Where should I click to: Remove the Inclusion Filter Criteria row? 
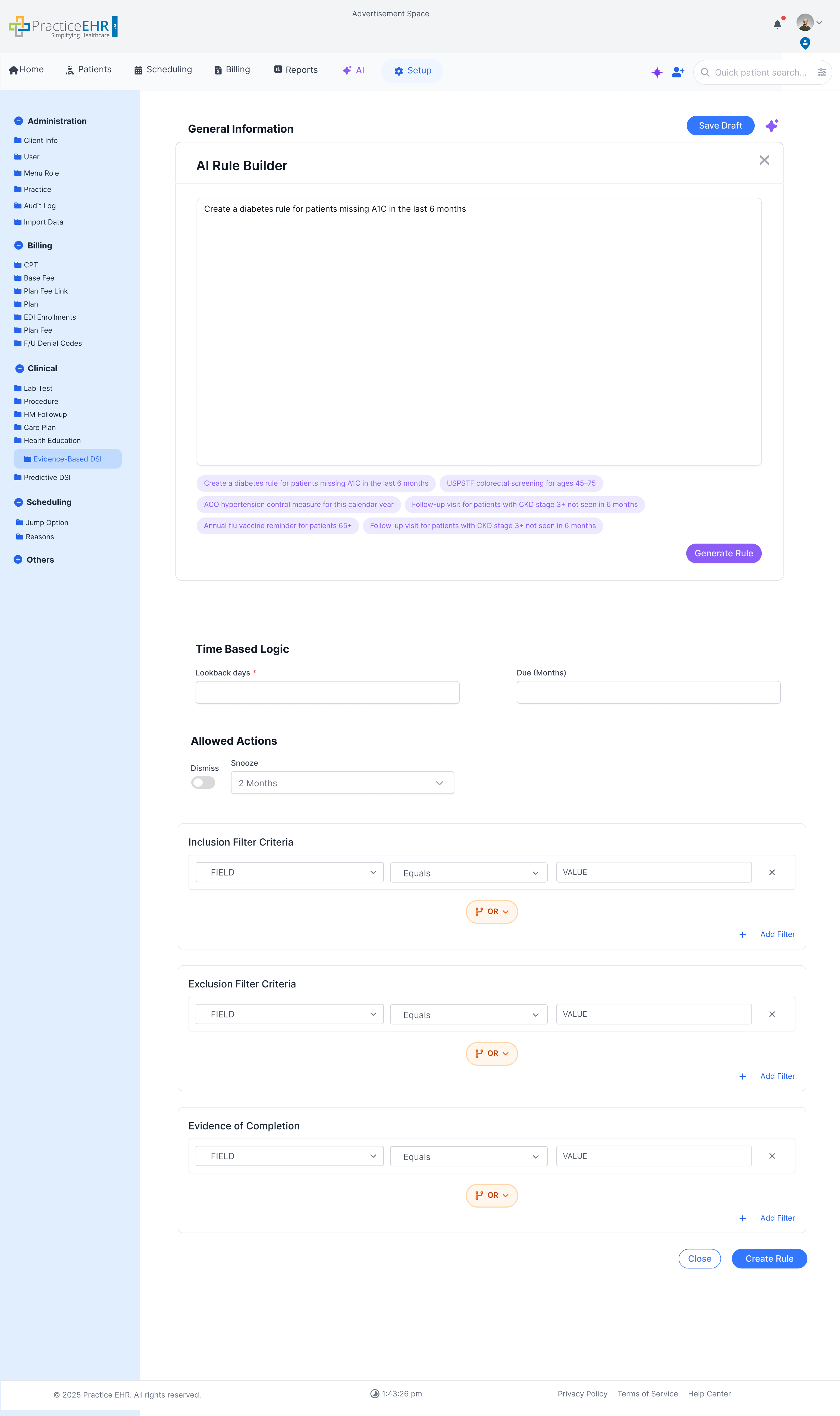pyautogui.click(x=772, y=872)
